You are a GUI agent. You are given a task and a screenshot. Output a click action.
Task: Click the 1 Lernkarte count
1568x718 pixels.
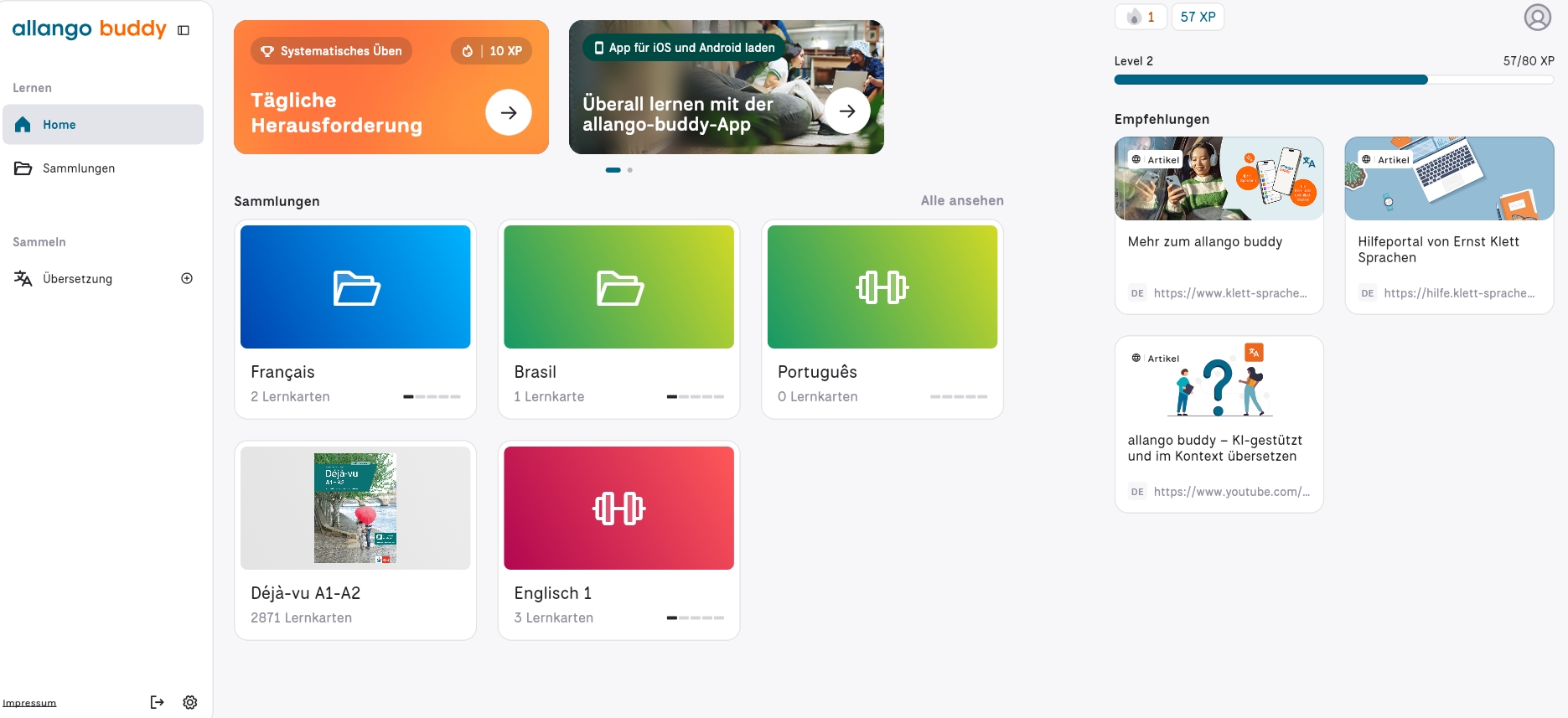coord(549,396)
